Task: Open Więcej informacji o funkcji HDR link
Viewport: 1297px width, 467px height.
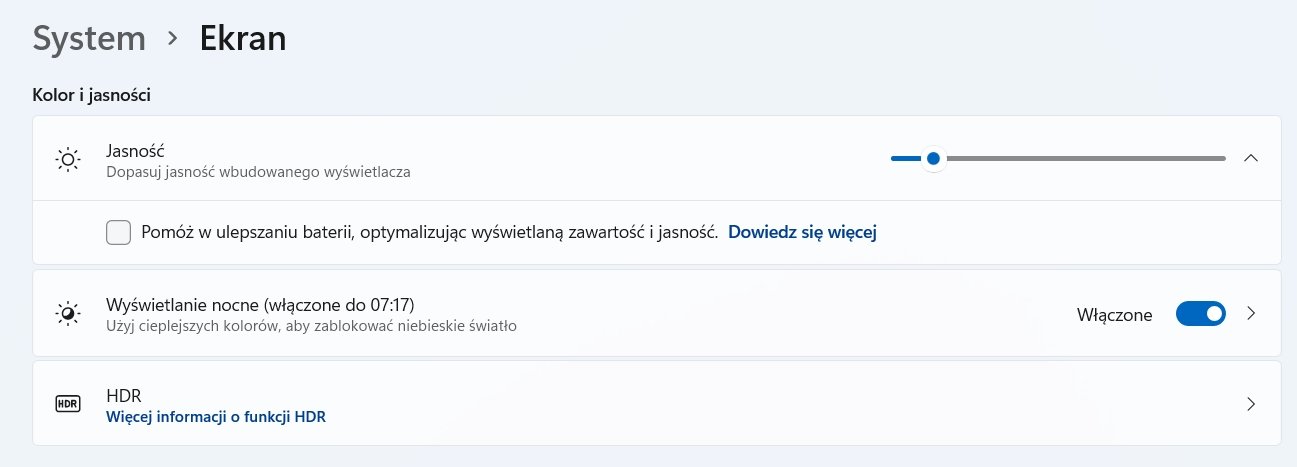Action: (216, 416)
